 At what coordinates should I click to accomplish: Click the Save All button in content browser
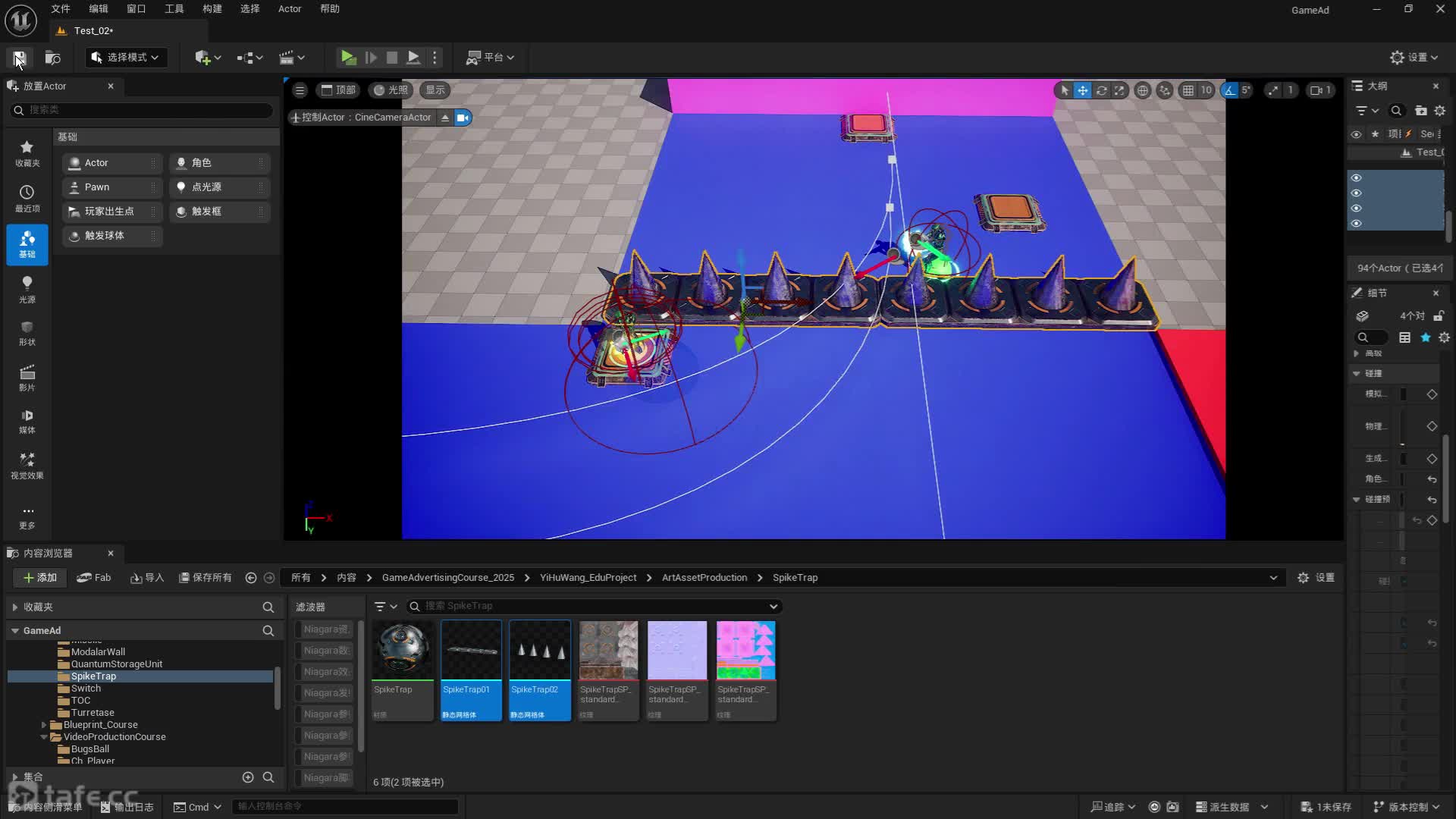[205, 578]
